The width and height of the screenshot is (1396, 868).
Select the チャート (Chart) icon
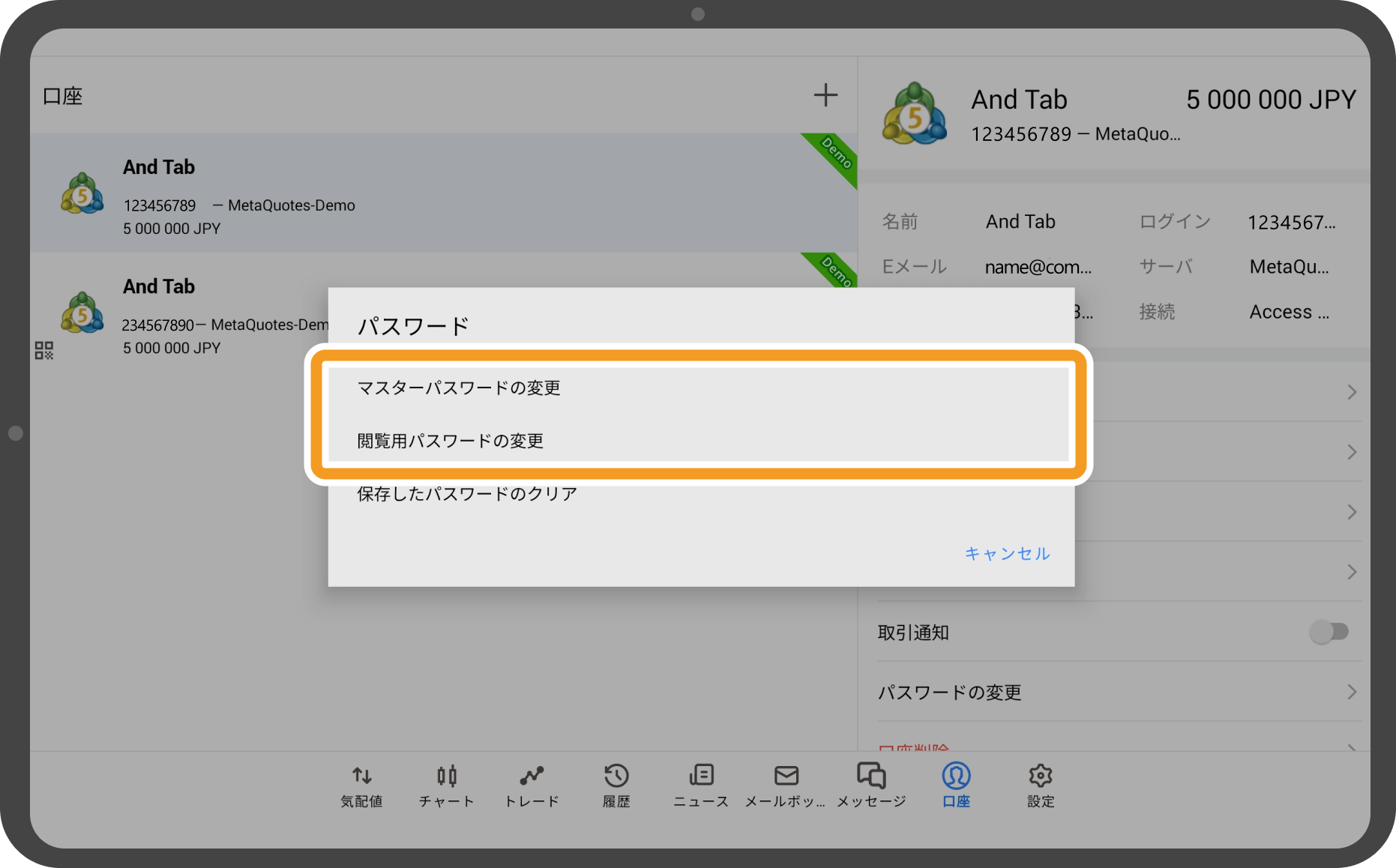click(x=446, y=784)
